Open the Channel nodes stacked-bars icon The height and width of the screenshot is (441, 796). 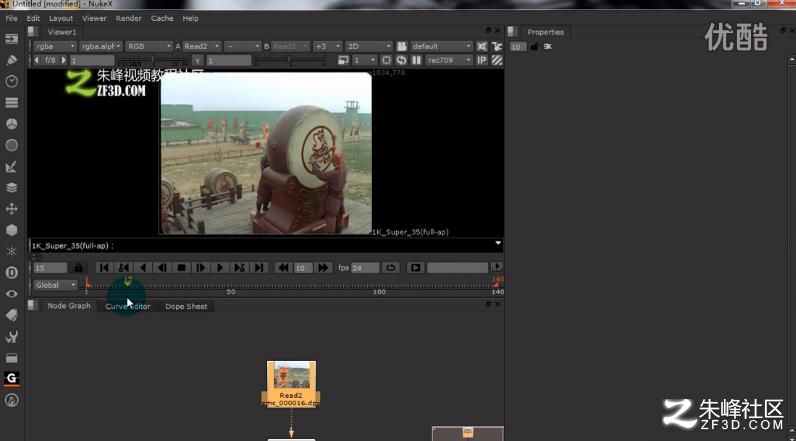[x=11, y=103]
